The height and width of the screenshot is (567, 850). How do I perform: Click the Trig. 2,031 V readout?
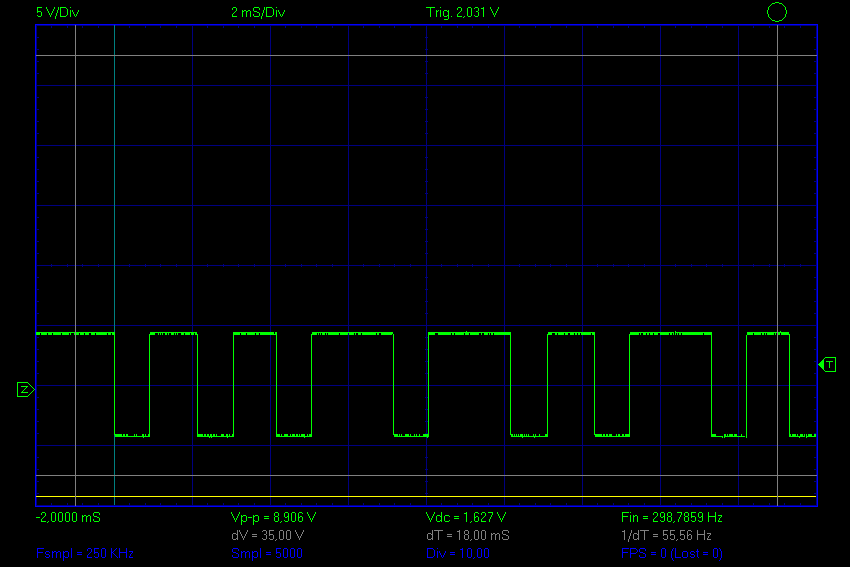[462, 12]
